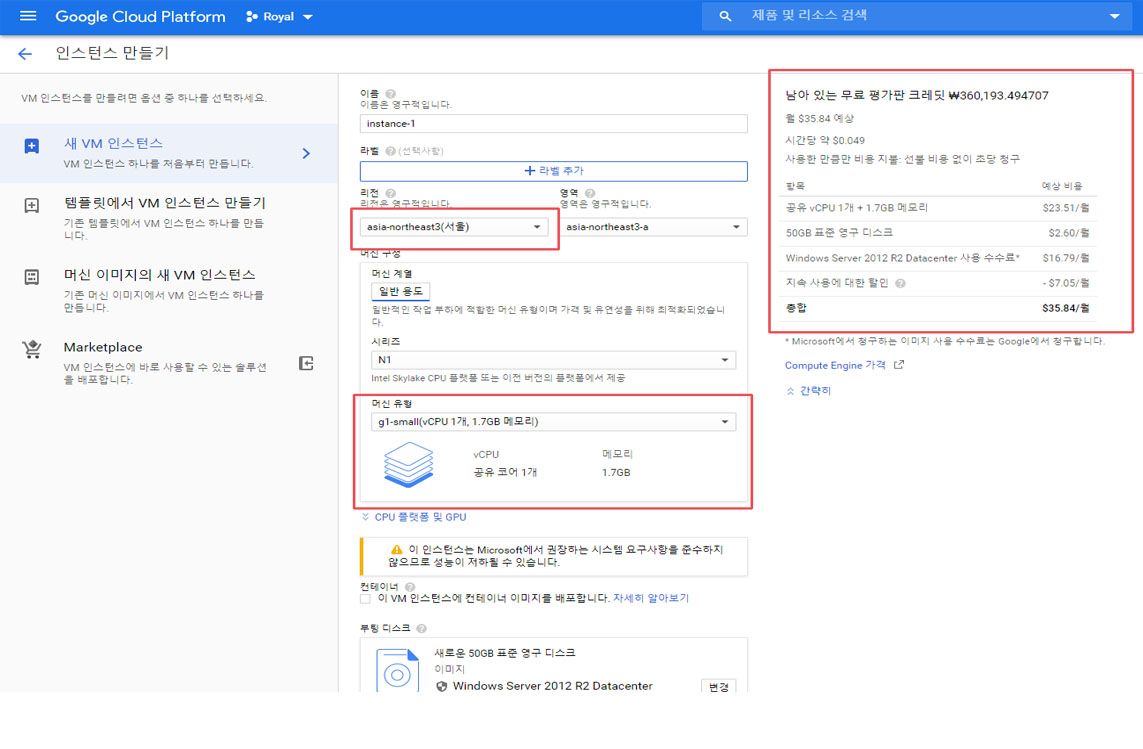This screenshot has width=1143, height=749.
Task: Click the 월 $35.84 예상 text
Action: [819, 118]
